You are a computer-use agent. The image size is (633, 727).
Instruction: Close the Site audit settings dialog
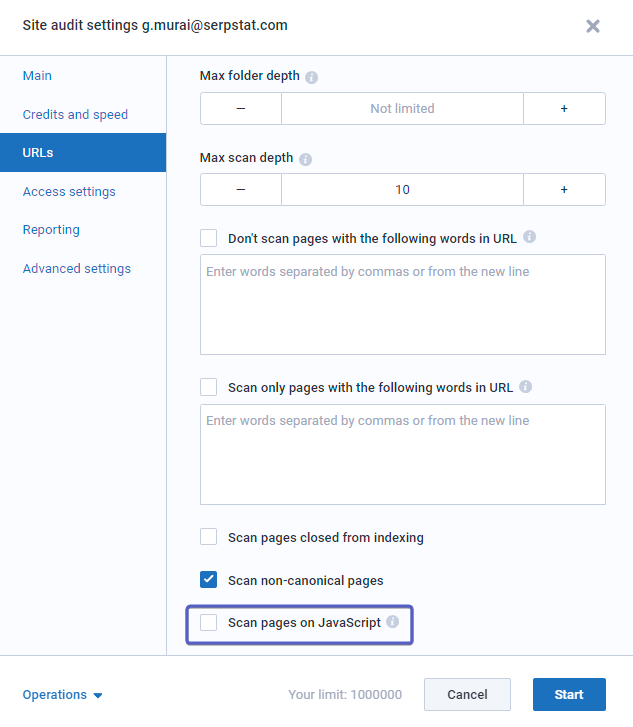593,26
